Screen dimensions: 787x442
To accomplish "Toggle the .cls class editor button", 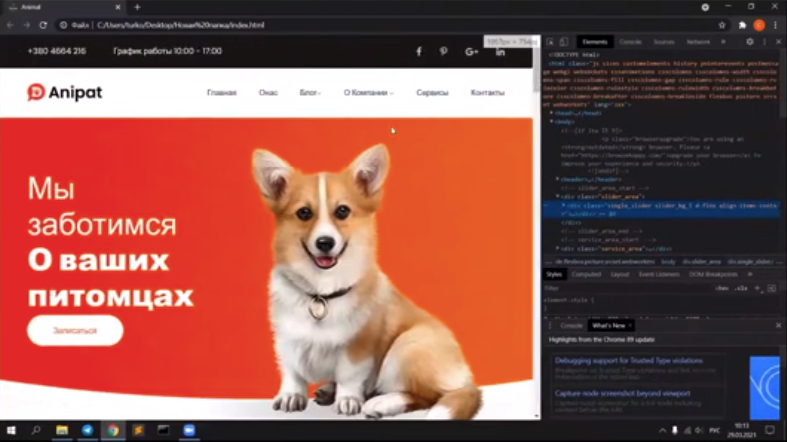I will click(x=741, y=288).
